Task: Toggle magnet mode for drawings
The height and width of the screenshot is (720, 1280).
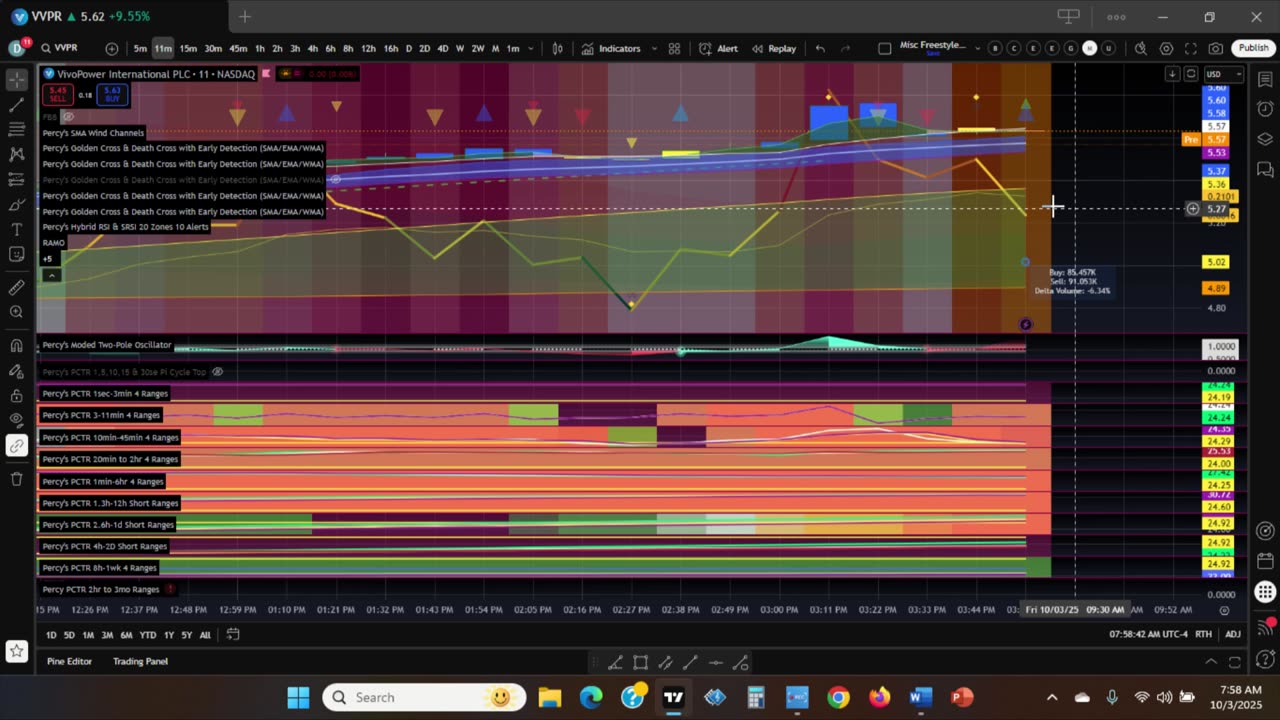Action: (16, 346)
